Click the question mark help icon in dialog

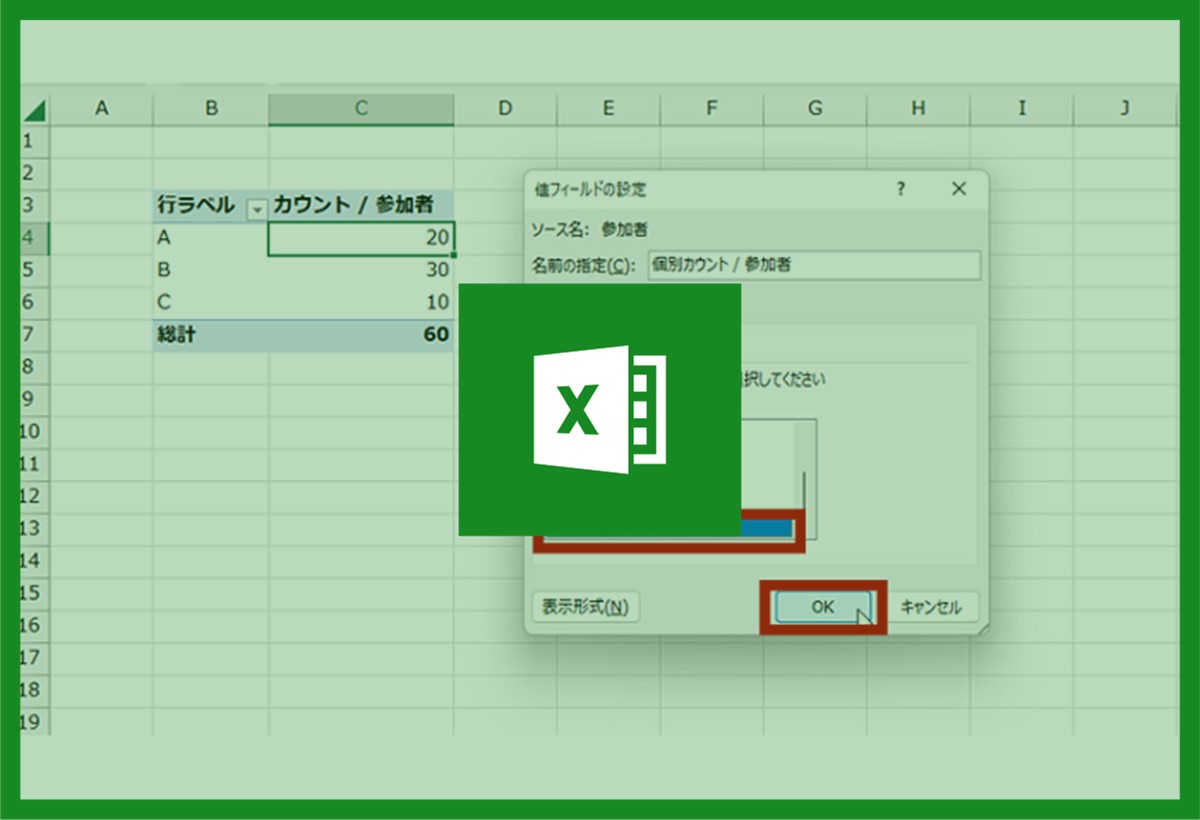(901, 189)
